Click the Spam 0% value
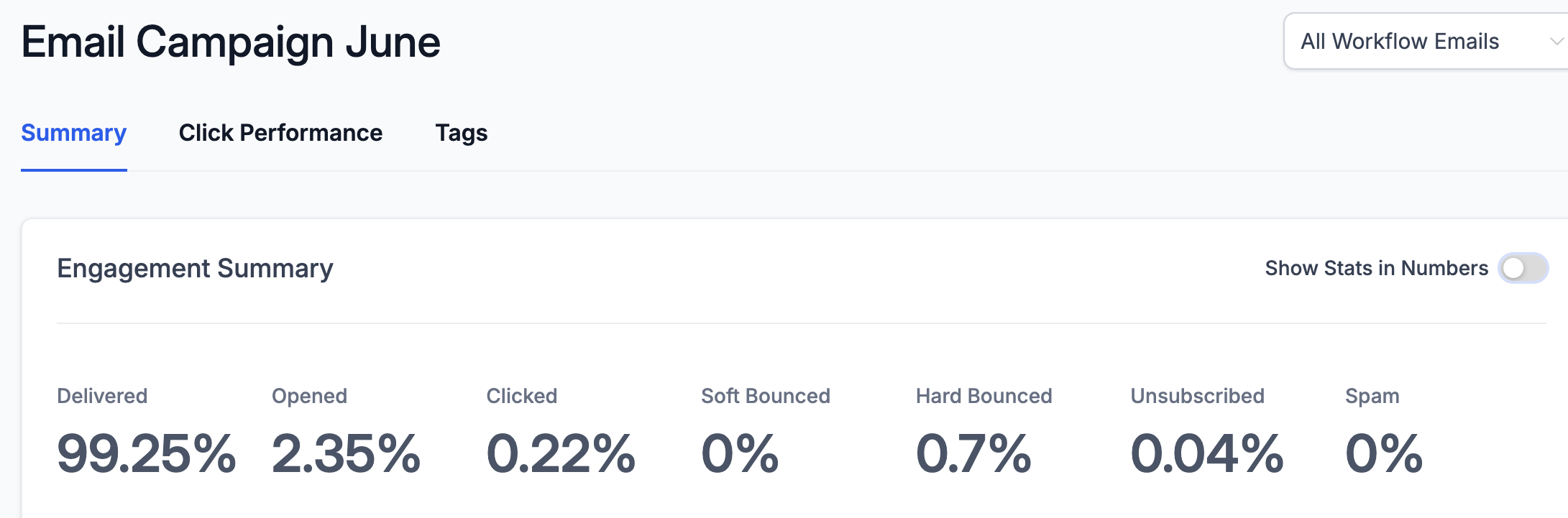Image resolution: width=1568 pixels, height=518 pixels. click(1383, 454)
